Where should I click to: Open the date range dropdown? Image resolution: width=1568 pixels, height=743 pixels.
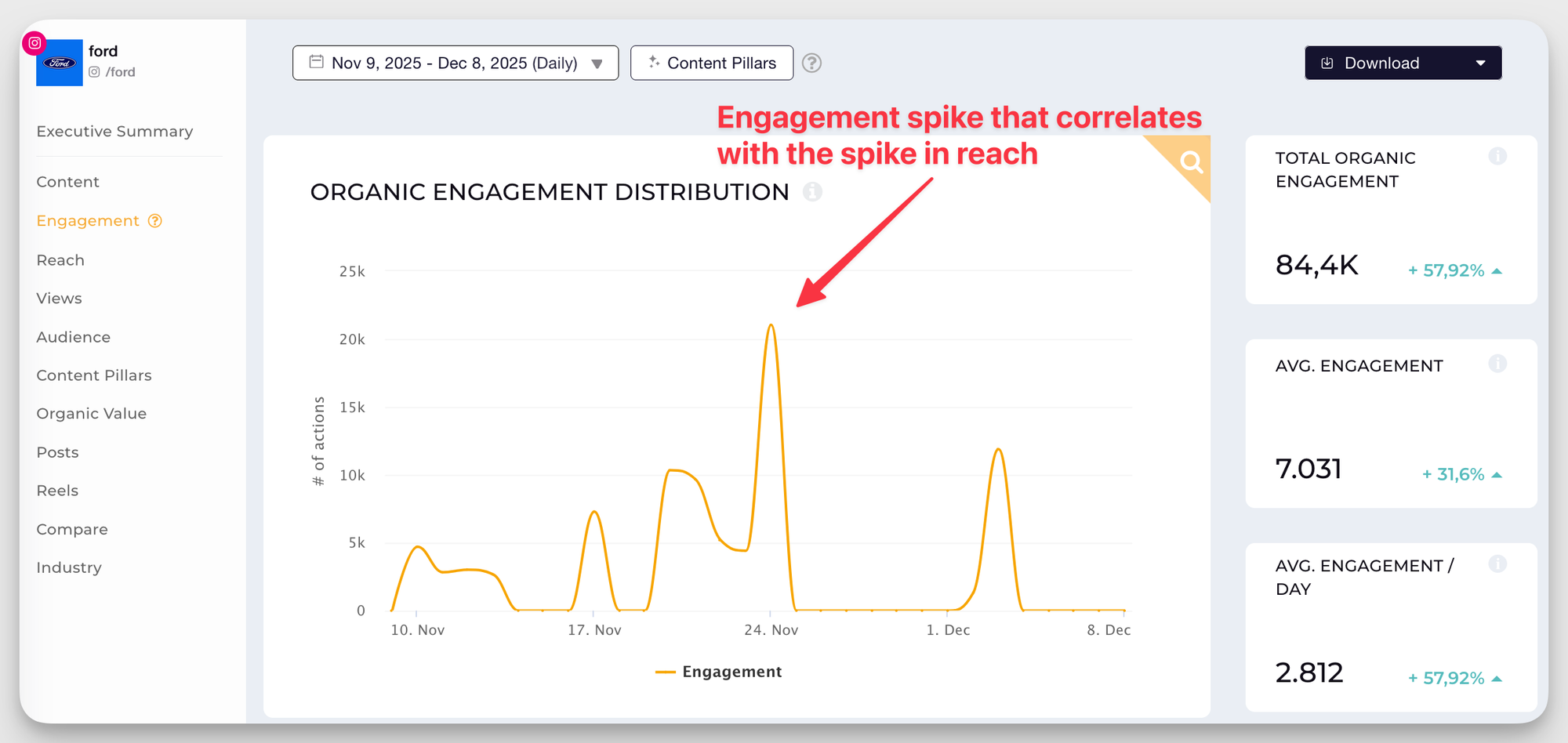456,63
